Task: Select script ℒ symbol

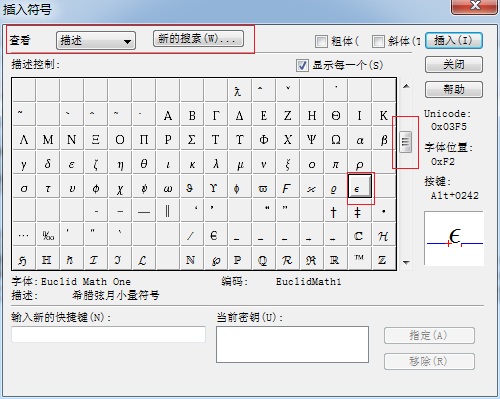Action: click(143, 259)
